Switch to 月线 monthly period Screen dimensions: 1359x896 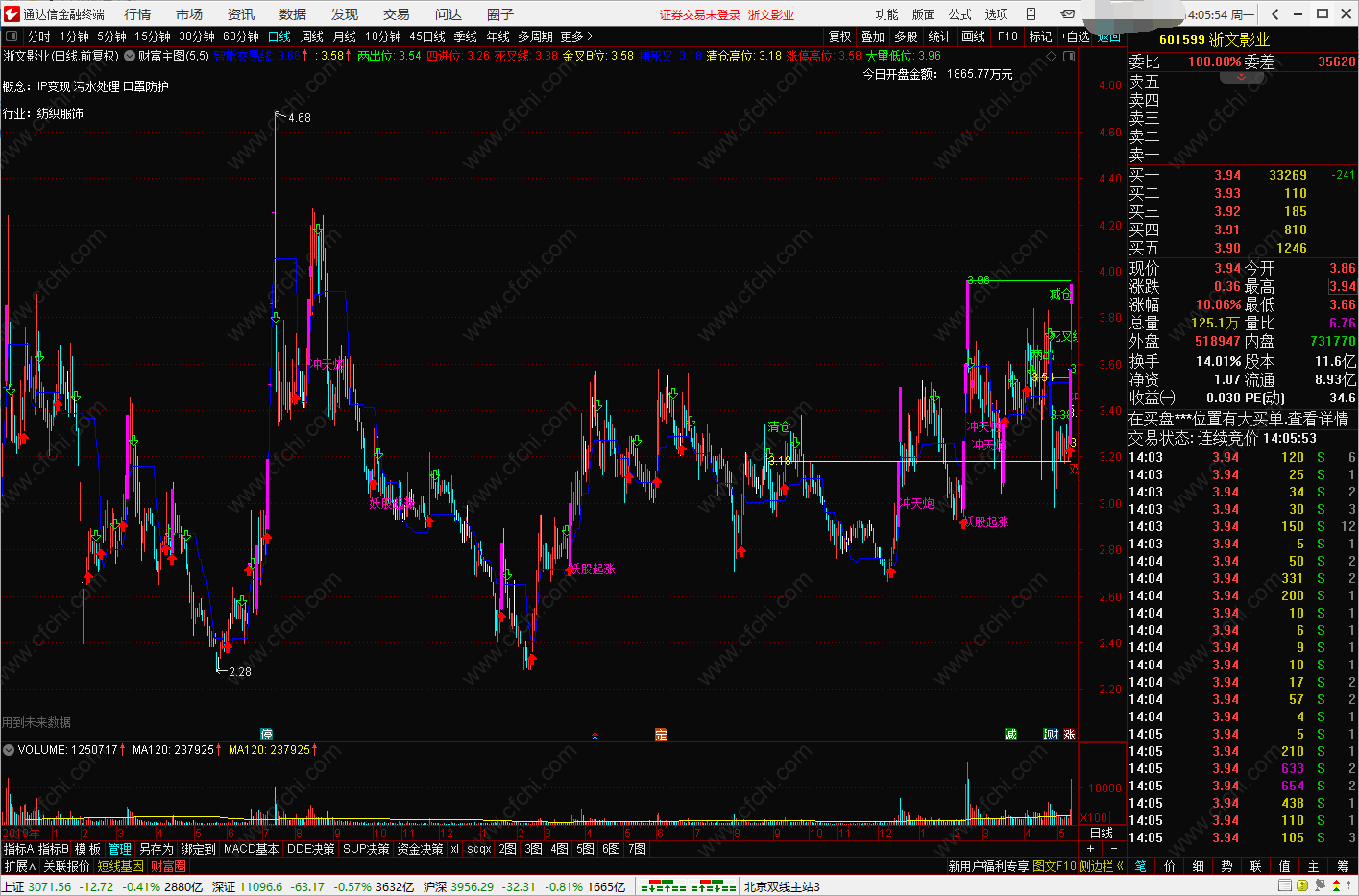point(344,36)
